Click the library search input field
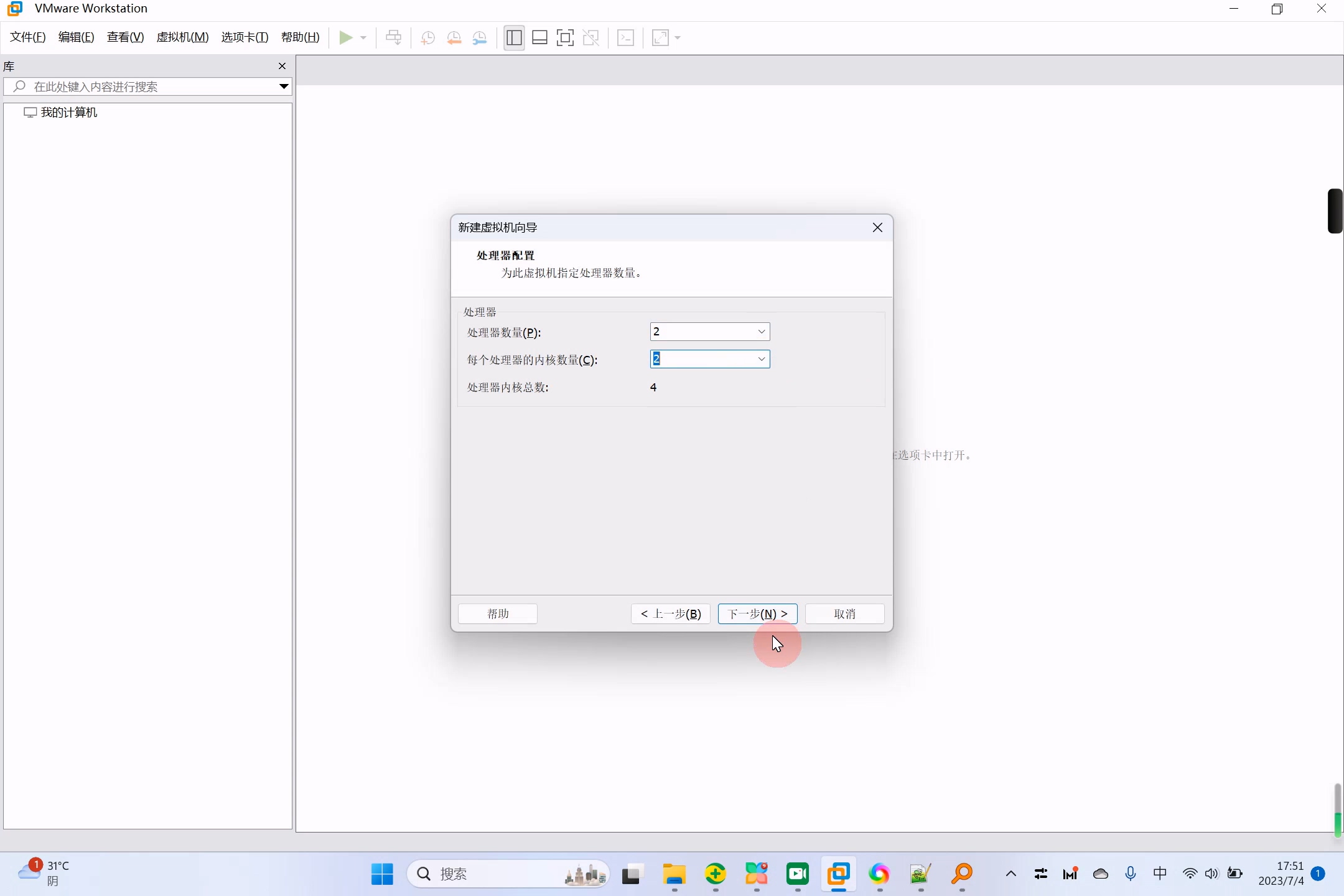 click(x=146, y=86)
